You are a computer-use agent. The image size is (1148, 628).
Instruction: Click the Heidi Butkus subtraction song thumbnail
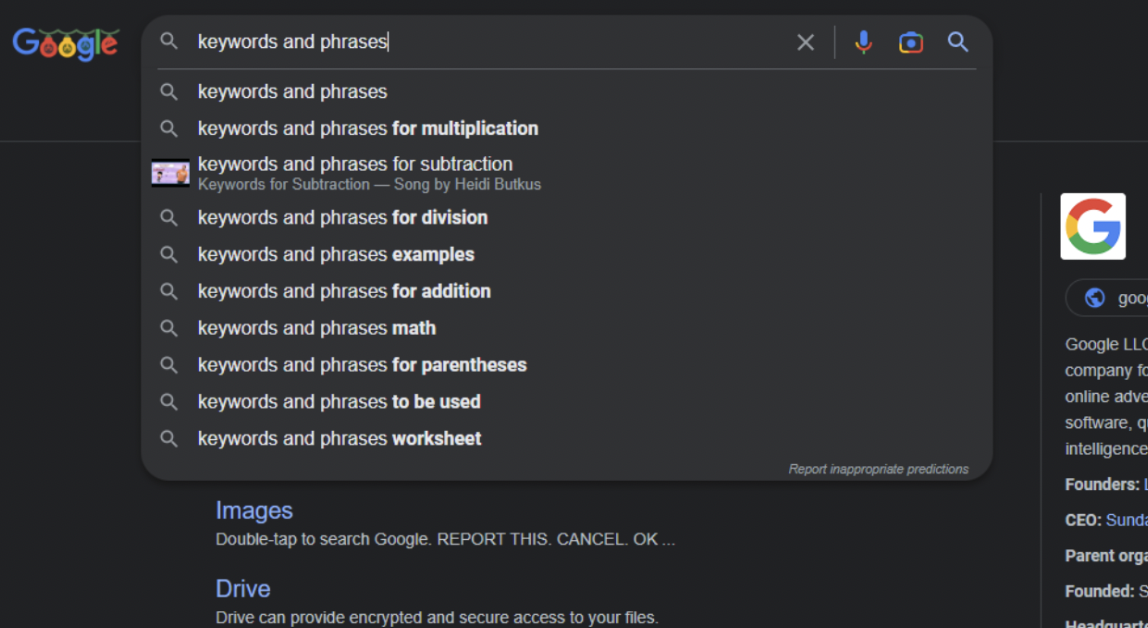[x=171, y=172]
